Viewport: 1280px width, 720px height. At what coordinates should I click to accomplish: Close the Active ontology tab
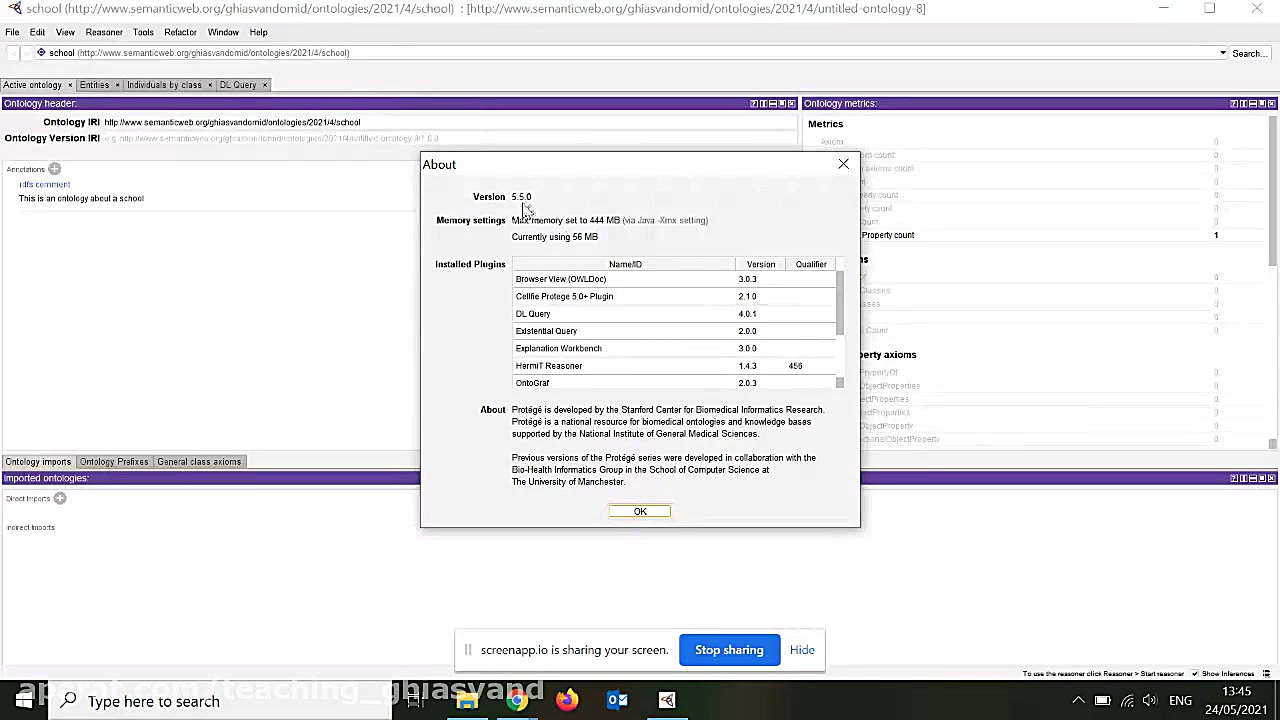(69, 85)
